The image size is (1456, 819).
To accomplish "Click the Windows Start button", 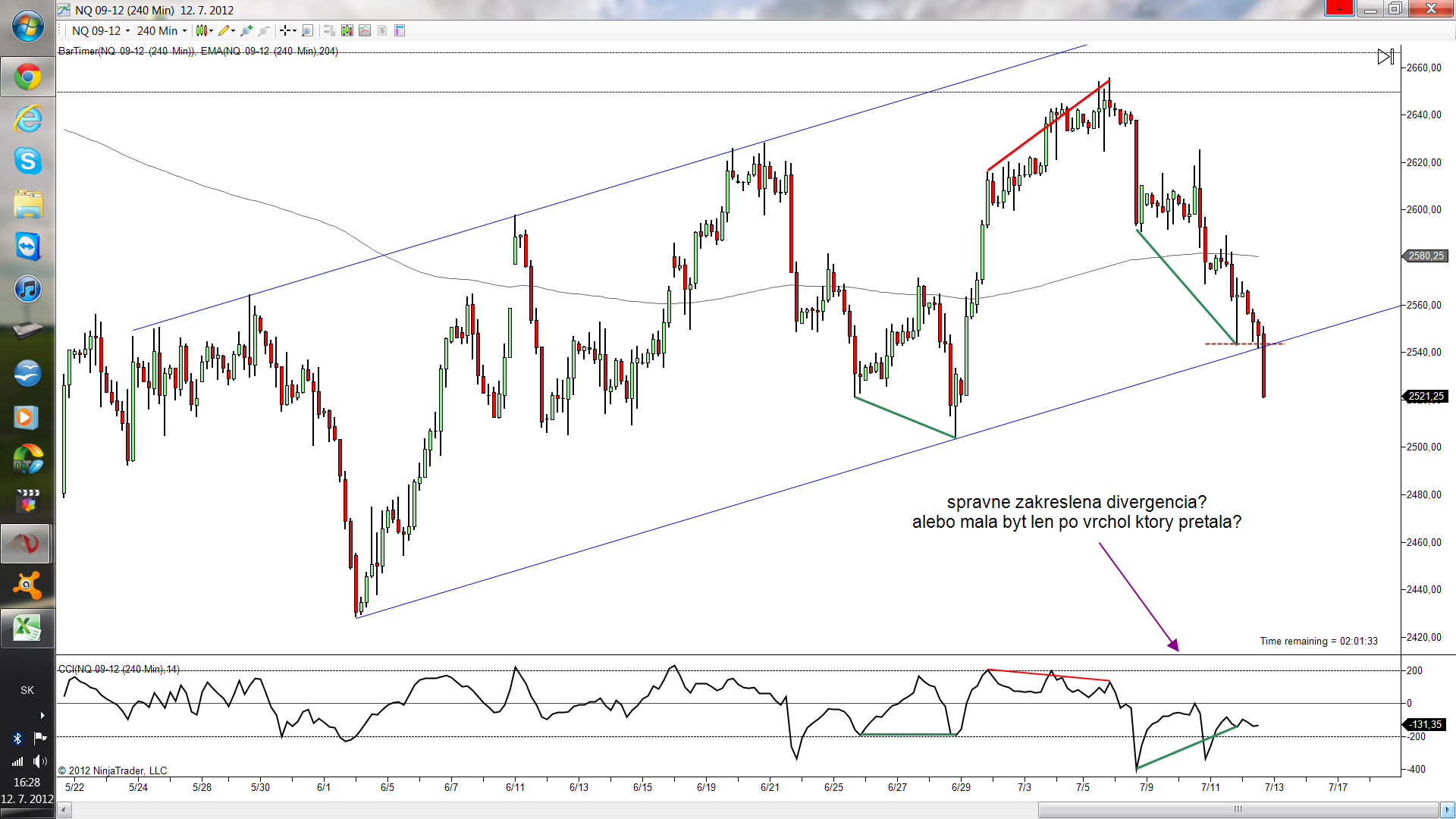I will pyautogui.click(x=27, y=27).
